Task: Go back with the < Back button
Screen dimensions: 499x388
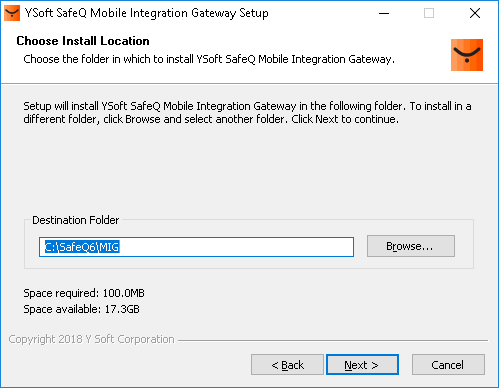Action: [x=287, y=365]
